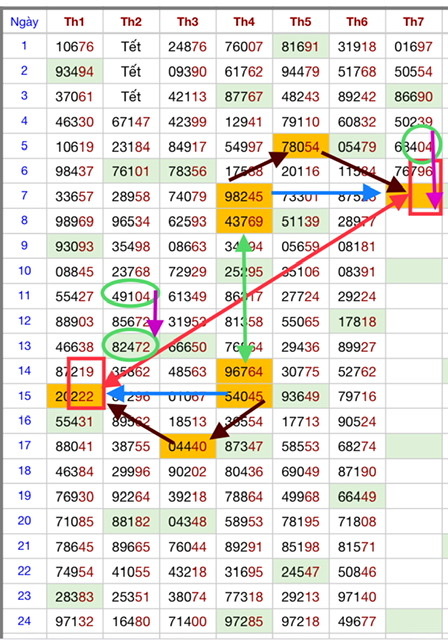Click circled number 82472 on day 13
This screenshot has height=640, width=448.
click(x=131, y=347)
